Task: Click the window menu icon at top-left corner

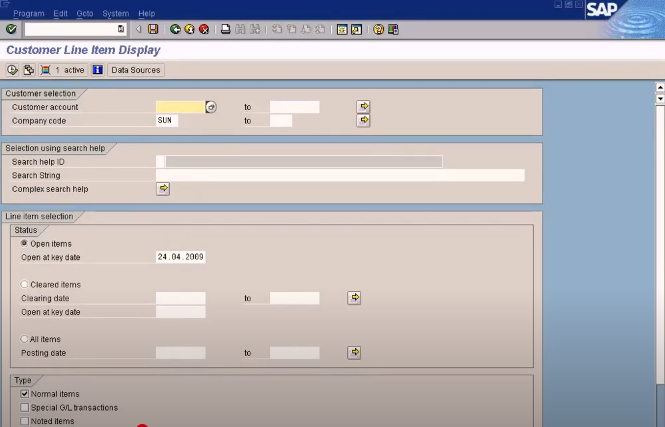Action: (5, 4)
